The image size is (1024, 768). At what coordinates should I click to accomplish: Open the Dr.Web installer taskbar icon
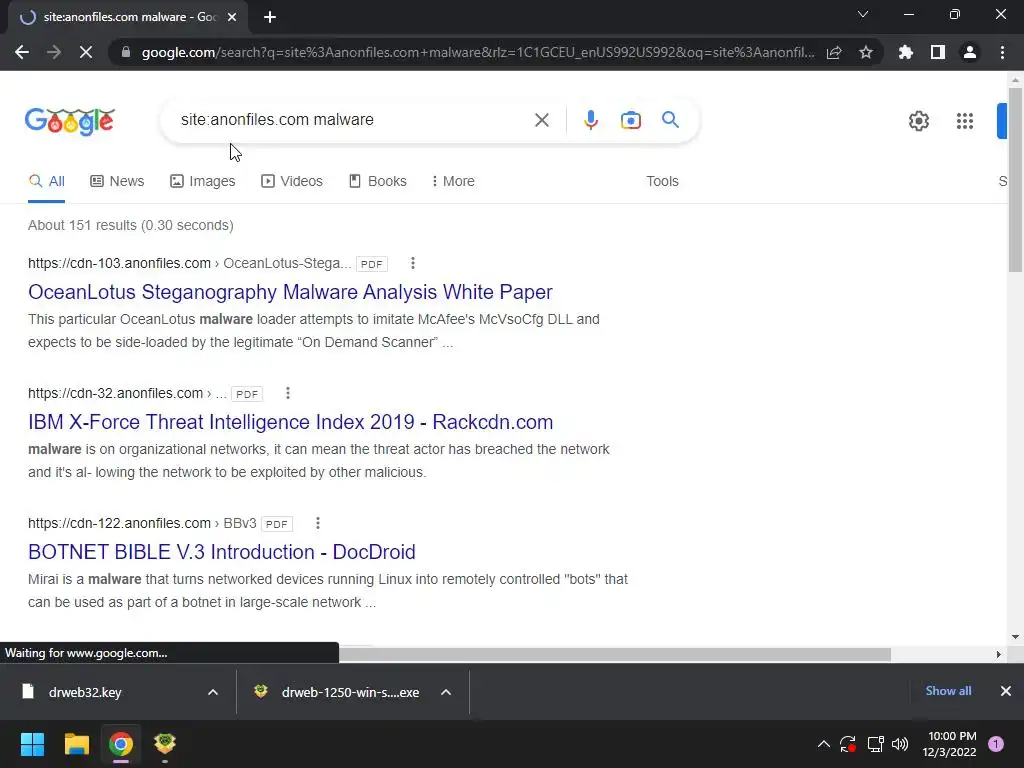coord(165,744)
